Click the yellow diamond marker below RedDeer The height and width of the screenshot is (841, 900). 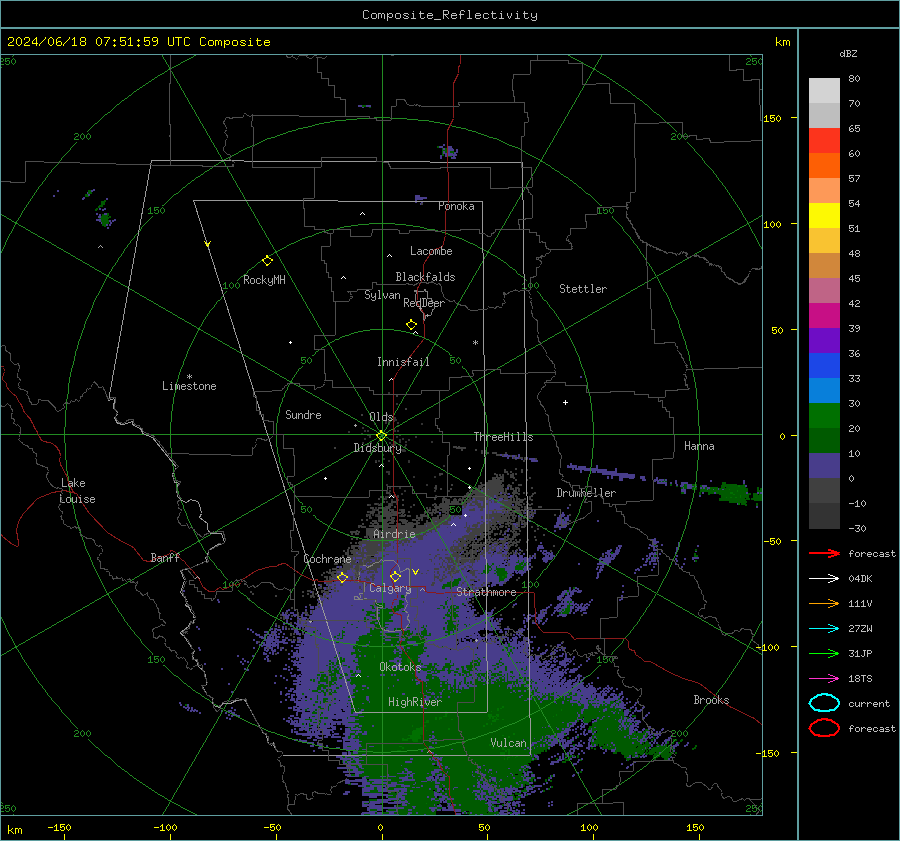pos(412,325)
